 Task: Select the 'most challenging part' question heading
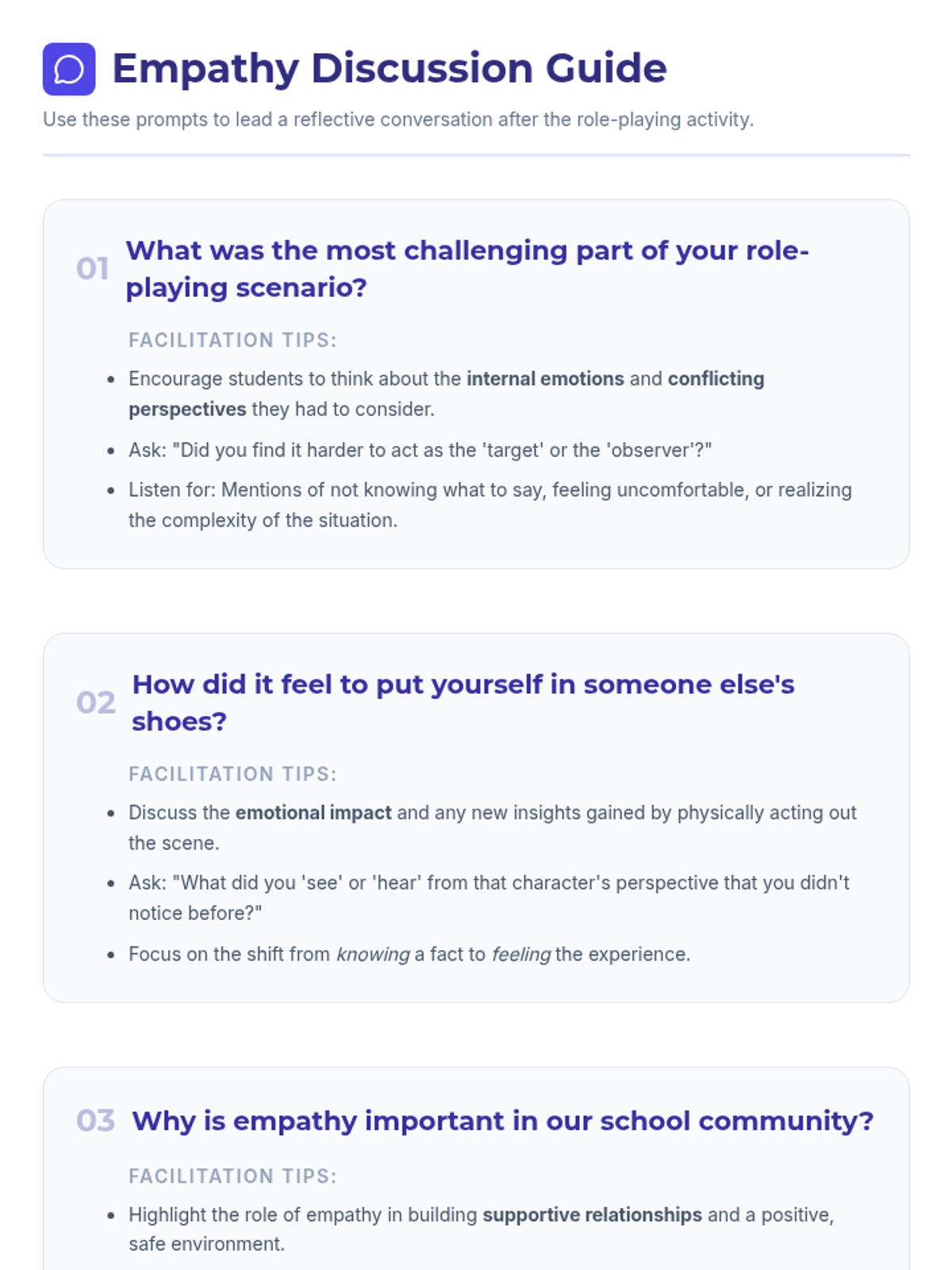[x=466, y=269]
